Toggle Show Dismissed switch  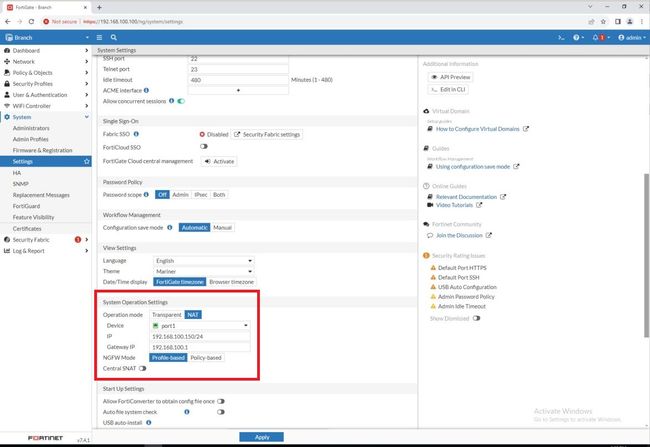476,318
